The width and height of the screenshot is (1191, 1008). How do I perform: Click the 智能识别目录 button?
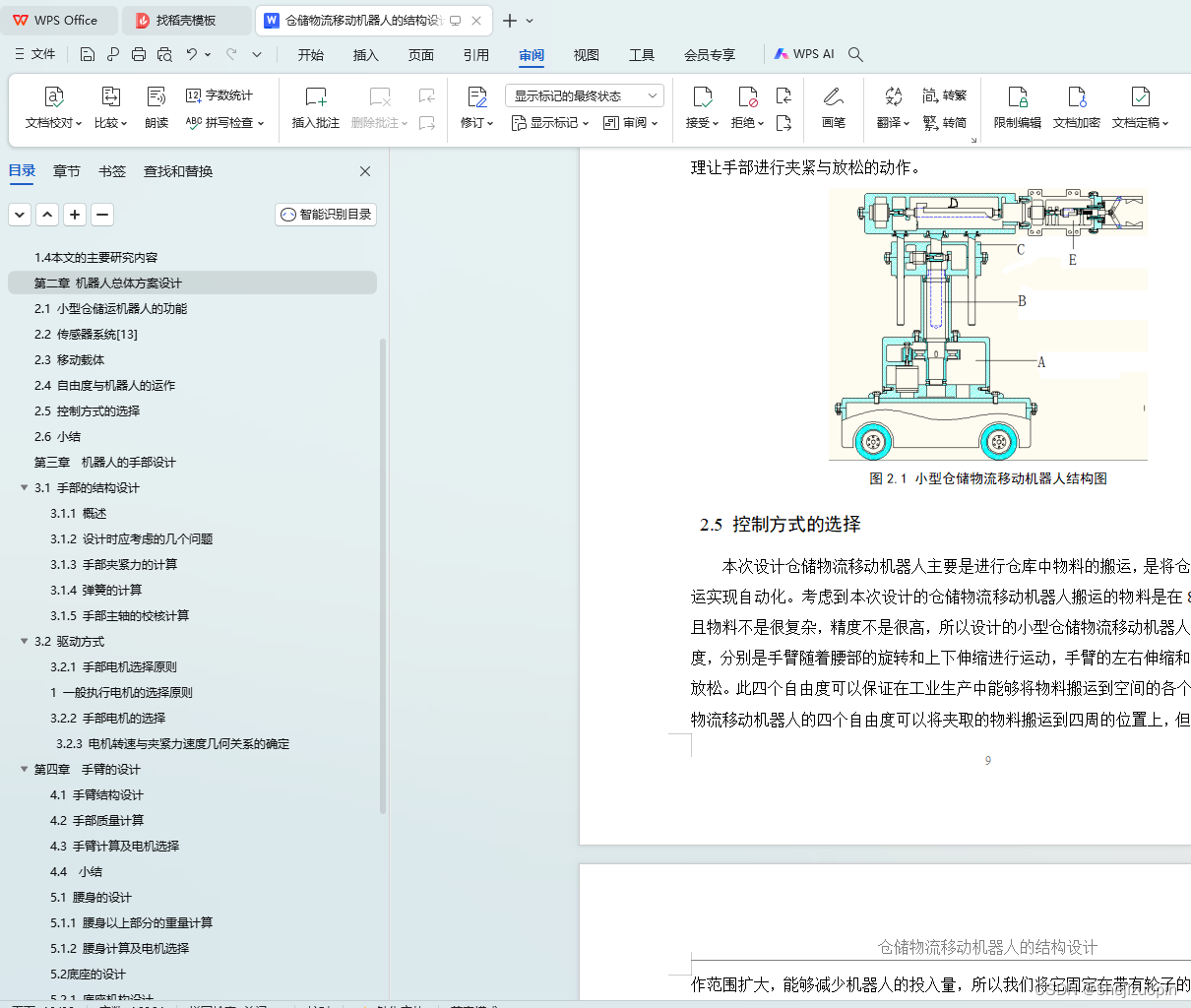coord(326,215)
